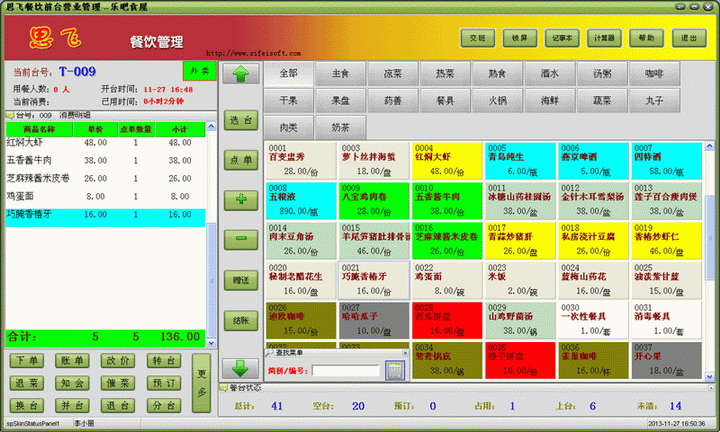Click the sifeisoft.com website link
The height and width of the screenshot is (432, 720).
click(x=253, y=53)
